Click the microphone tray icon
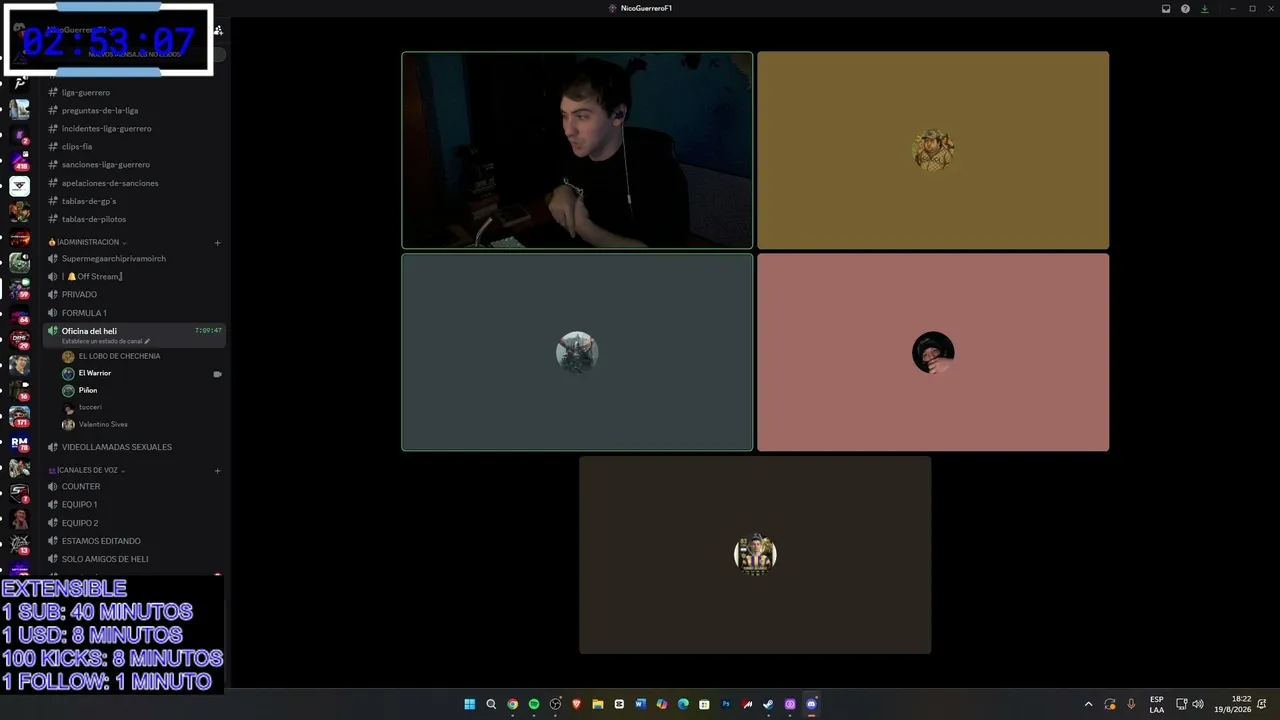The width and height of the screenshot is (1280, 720). pos(1131,704)
